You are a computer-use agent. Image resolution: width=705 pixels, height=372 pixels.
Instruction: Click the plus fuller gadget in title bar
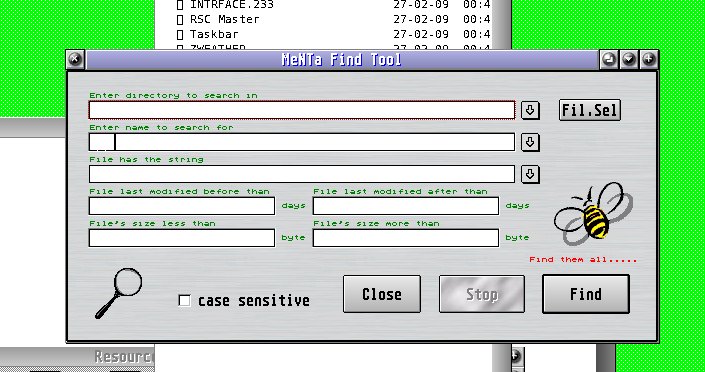[648, 59]
